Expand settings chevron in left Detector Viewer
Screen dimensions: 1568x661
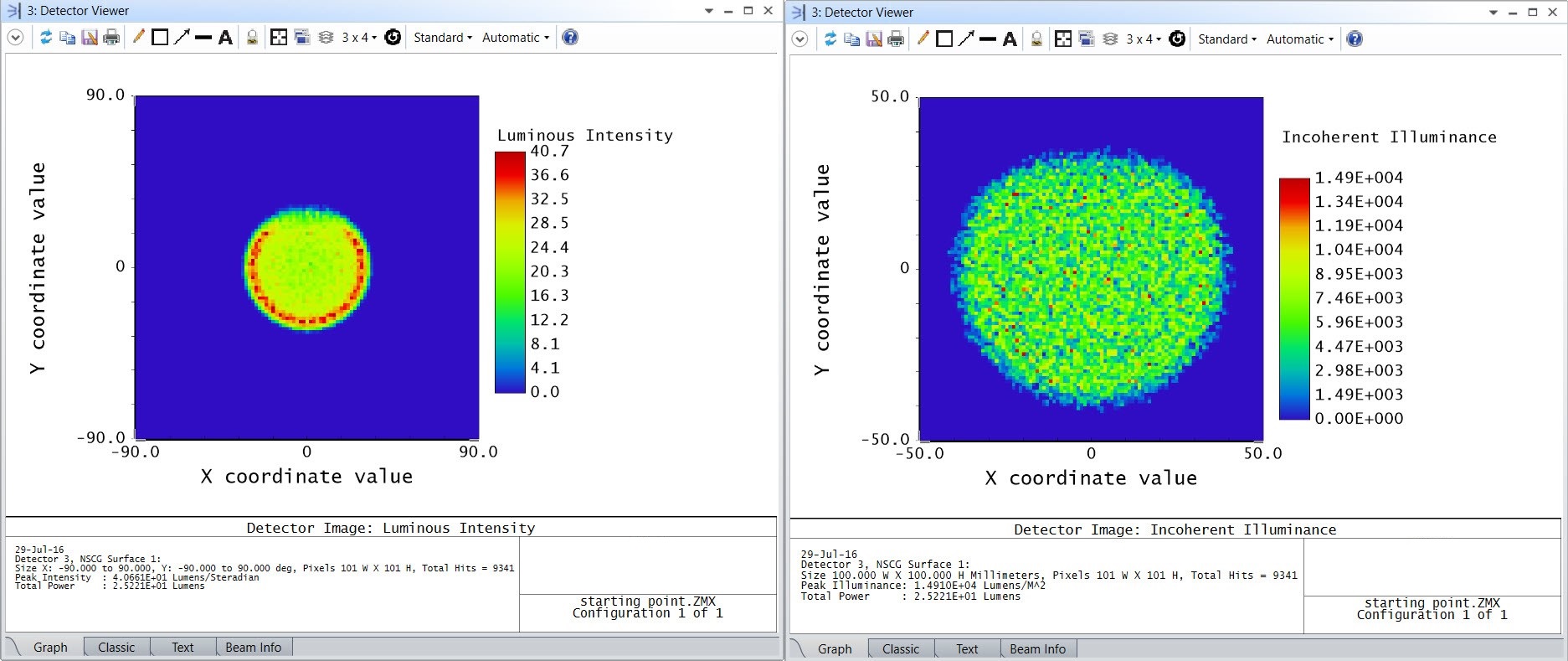tap(15, 38)
